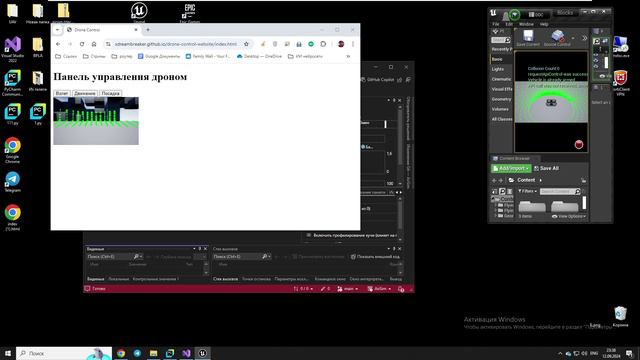This screenshot has height=360, width=640.
Task: Show more bookmarks chevron
Action: [348, 56]
